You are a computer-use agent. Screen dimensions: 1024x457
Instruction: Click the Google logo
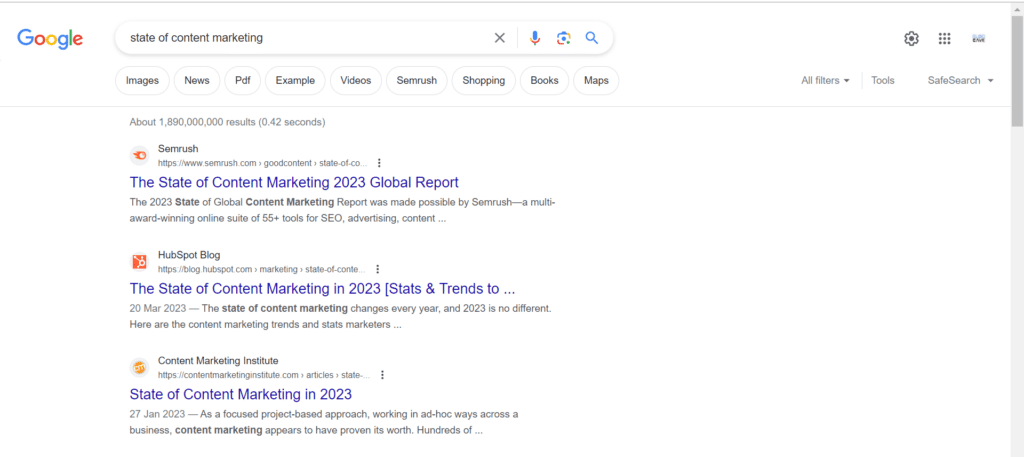(50, 39)
